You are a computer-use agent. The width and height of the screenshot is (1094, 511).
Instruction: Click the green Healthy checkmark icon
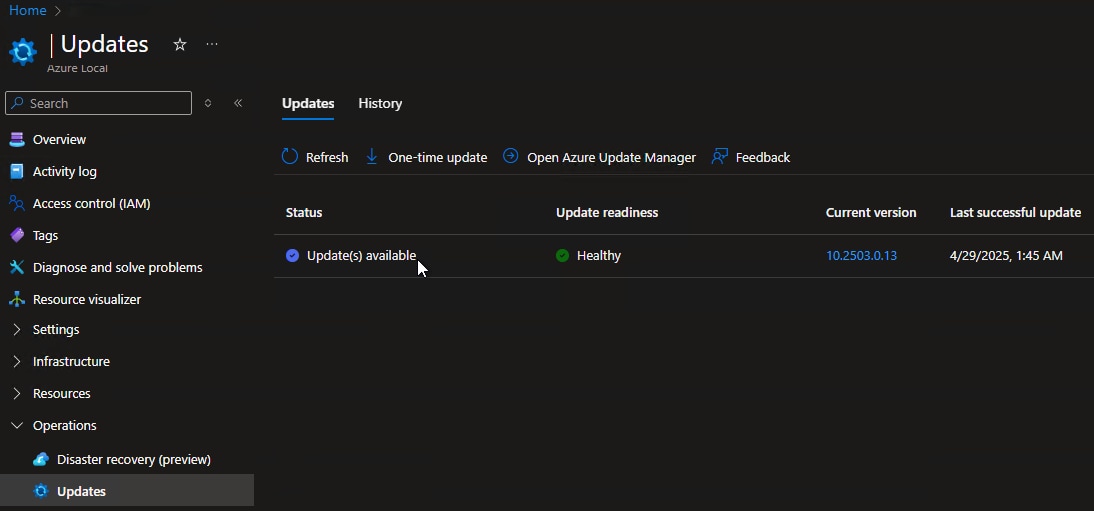tap(562, 256)
